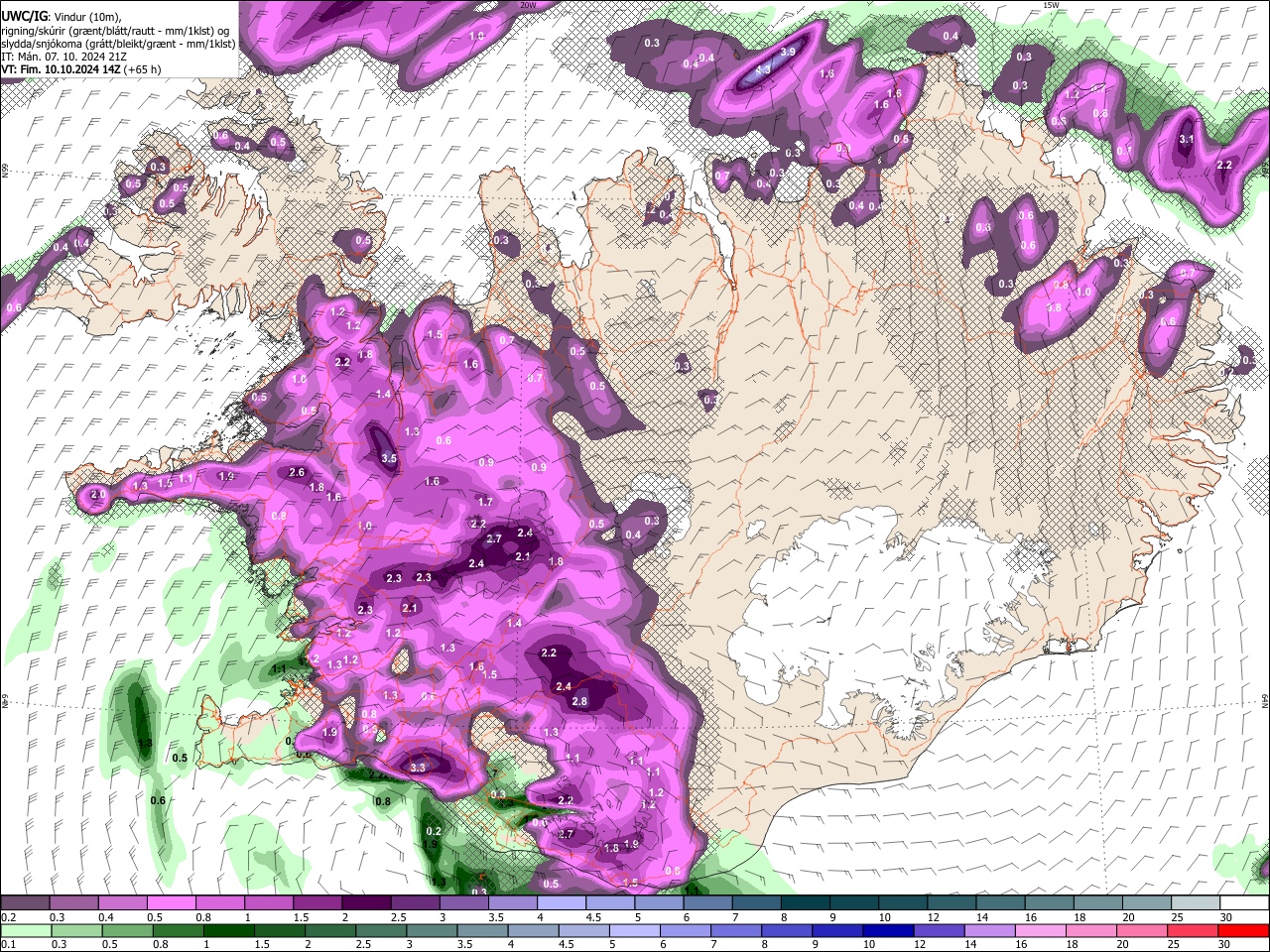The image size is (1270, 952).
Task: Pick the snow legend swatch between 1 and 1.5
Action: [x=268, y=903]
